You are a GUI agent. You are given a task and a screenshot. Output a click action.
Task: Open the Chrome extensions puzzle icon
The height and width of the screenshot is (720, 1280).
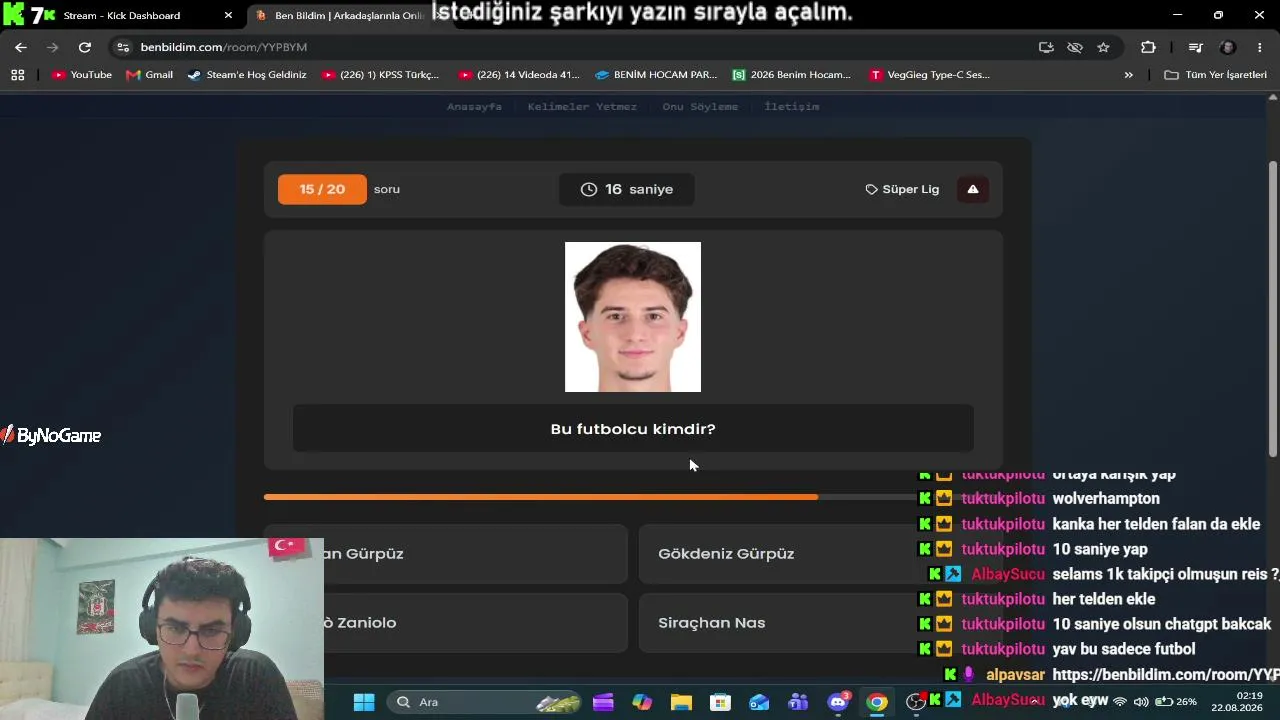1148,47
